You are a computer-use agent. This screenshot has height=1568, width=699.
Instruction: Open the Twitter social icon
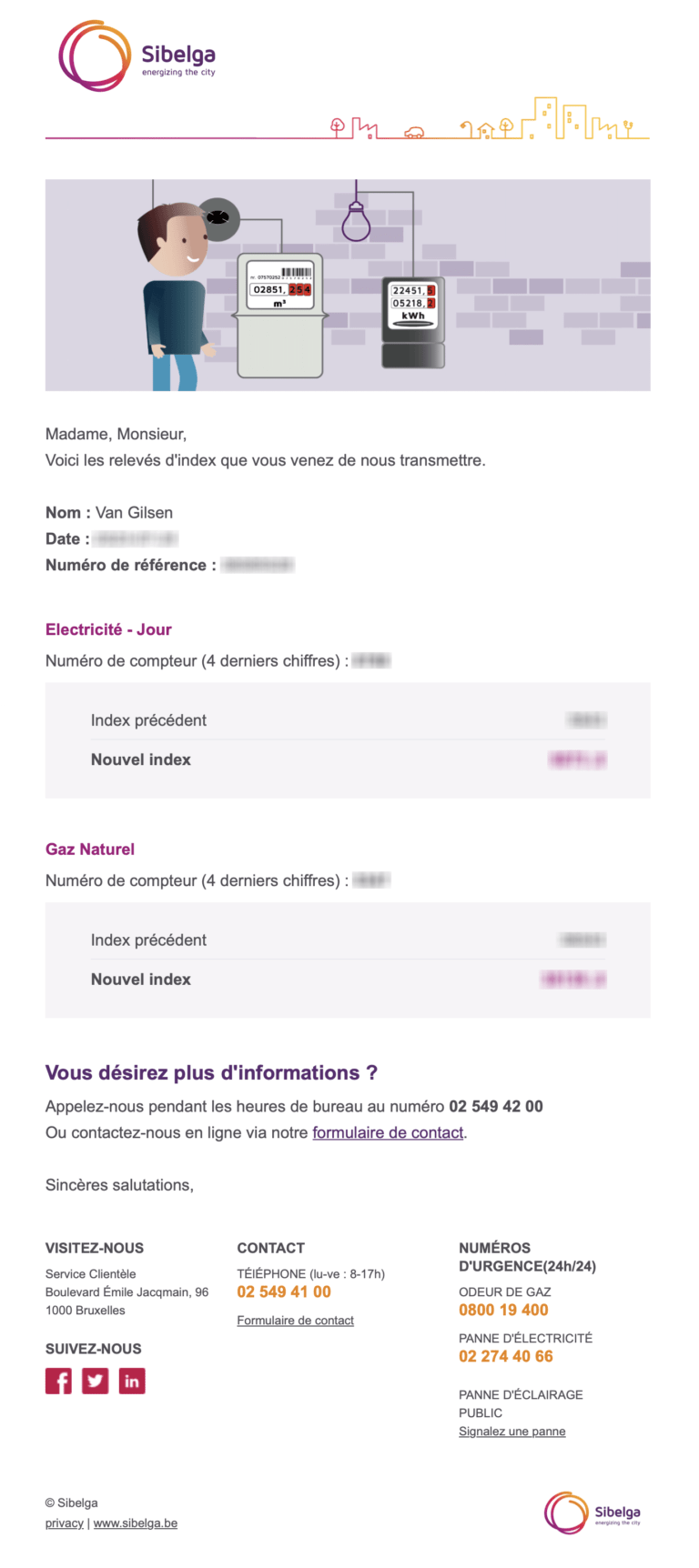(x=96, y=1381)
